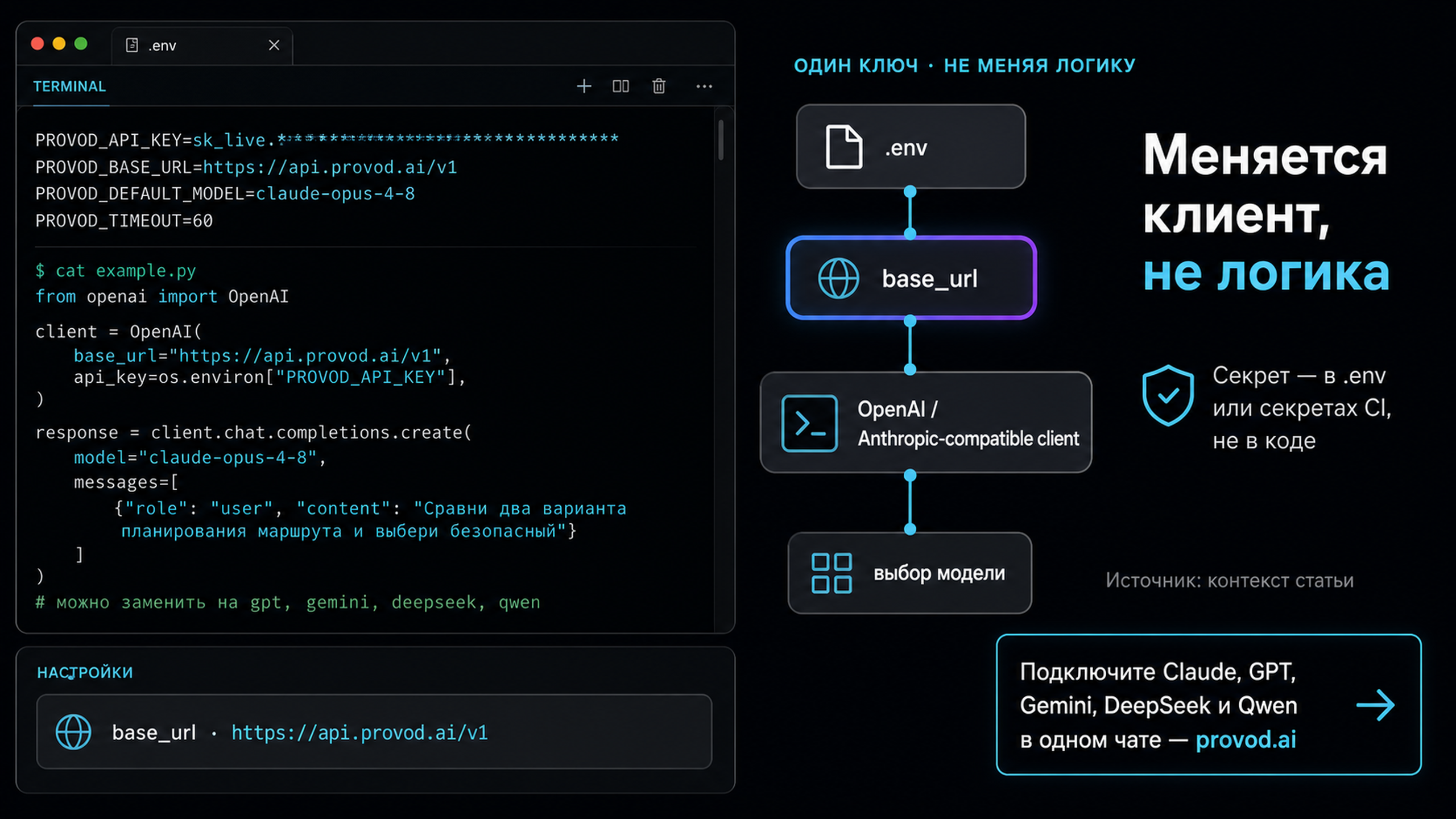Click the НАСТРОЙКИ panel heading
The image size is (1456, 819).
(85, 672)
